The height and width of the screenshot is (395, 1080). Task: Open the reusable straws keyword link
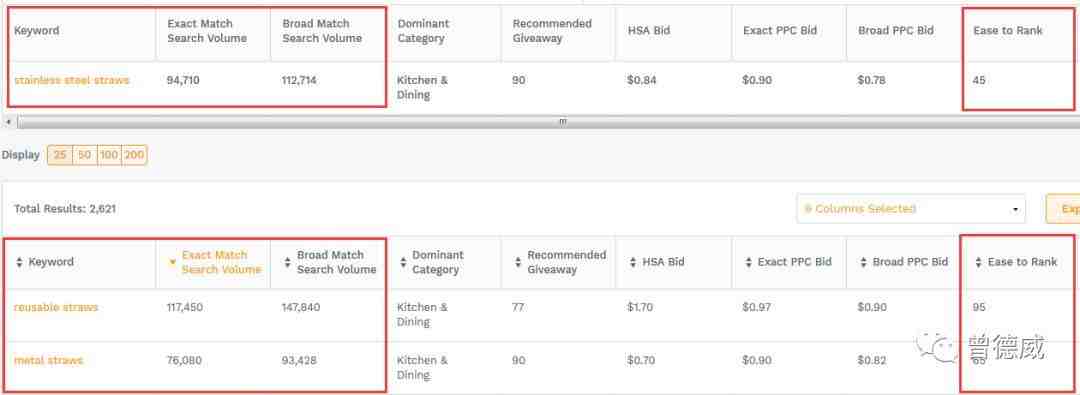(56, 307)
